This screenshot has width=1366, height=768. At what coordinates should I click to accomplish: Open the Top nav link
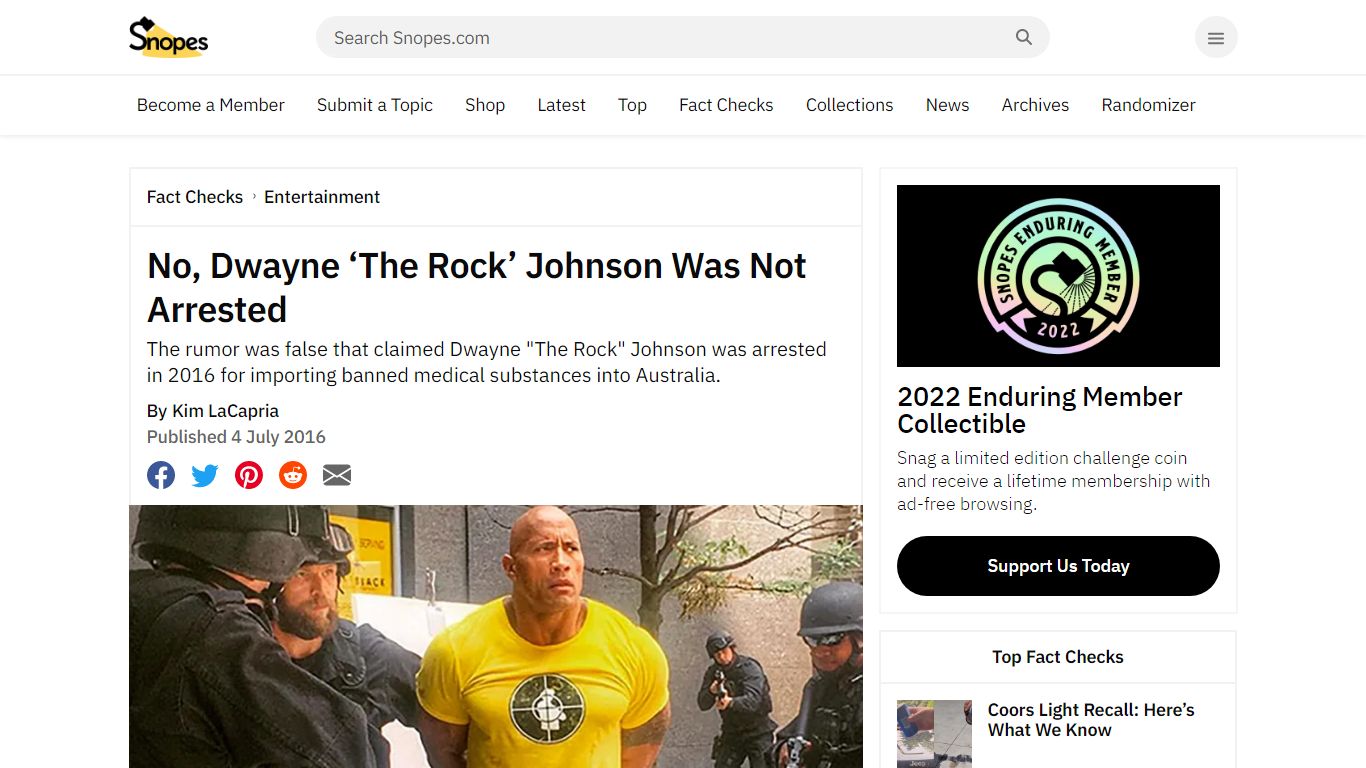coord(632,105)
